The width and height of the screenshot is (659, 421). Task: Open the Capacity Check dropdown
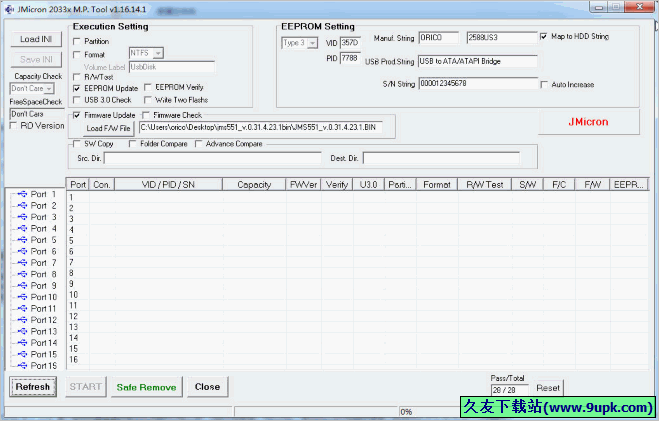tap(49, 89)
